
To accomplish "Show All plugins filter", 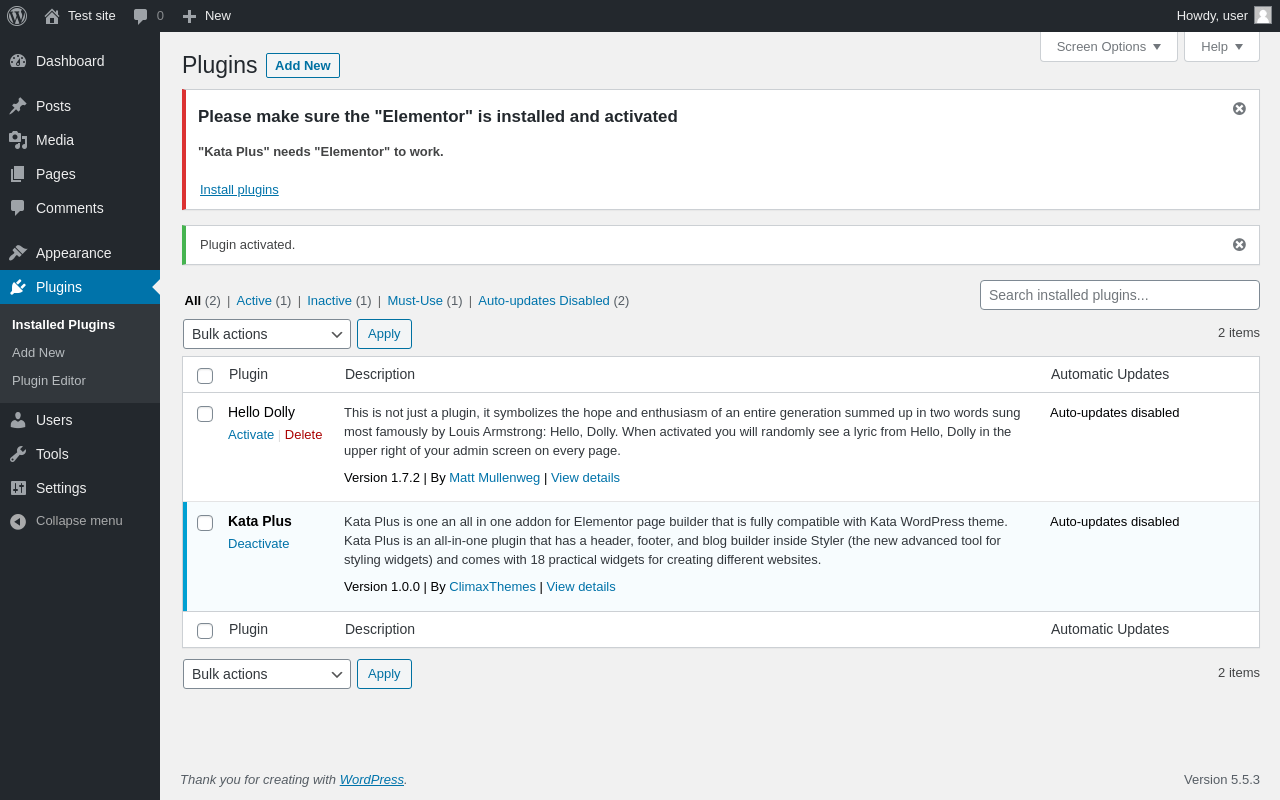I will tap(193, 301).
